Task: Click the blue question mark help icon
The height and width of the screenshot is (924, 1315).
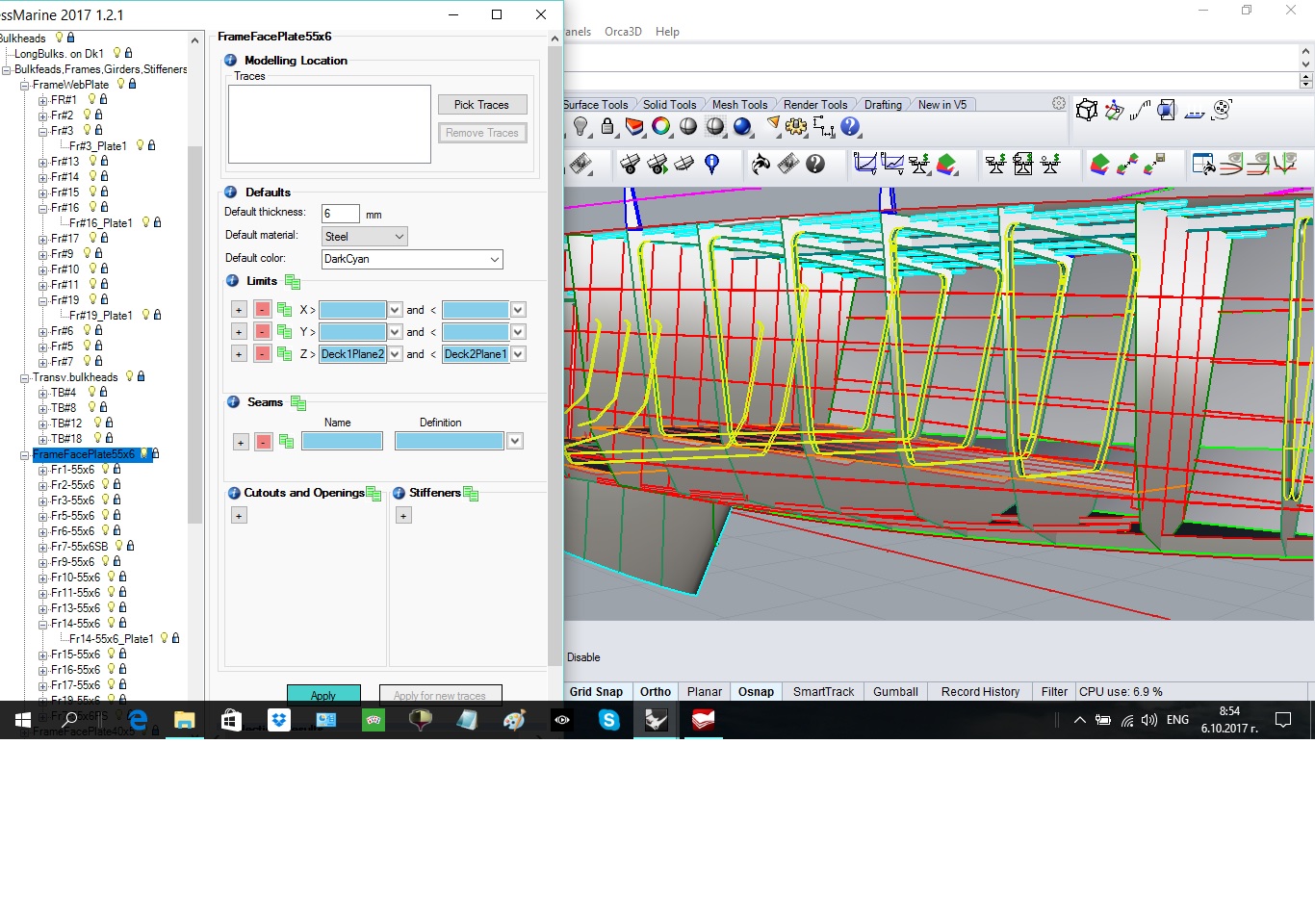Action: pyautogui.click(x=850, y=126)
